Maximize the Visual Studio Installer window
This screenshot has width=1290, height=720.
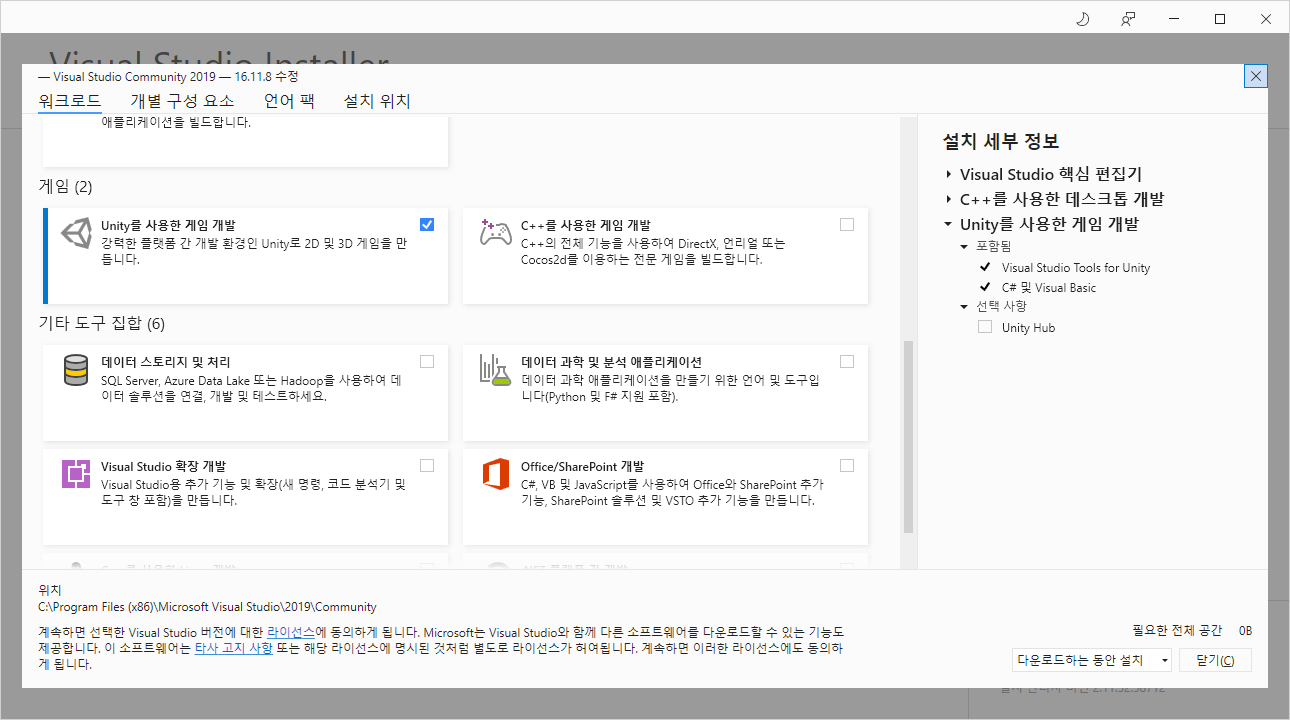(x=1220, y=19)
